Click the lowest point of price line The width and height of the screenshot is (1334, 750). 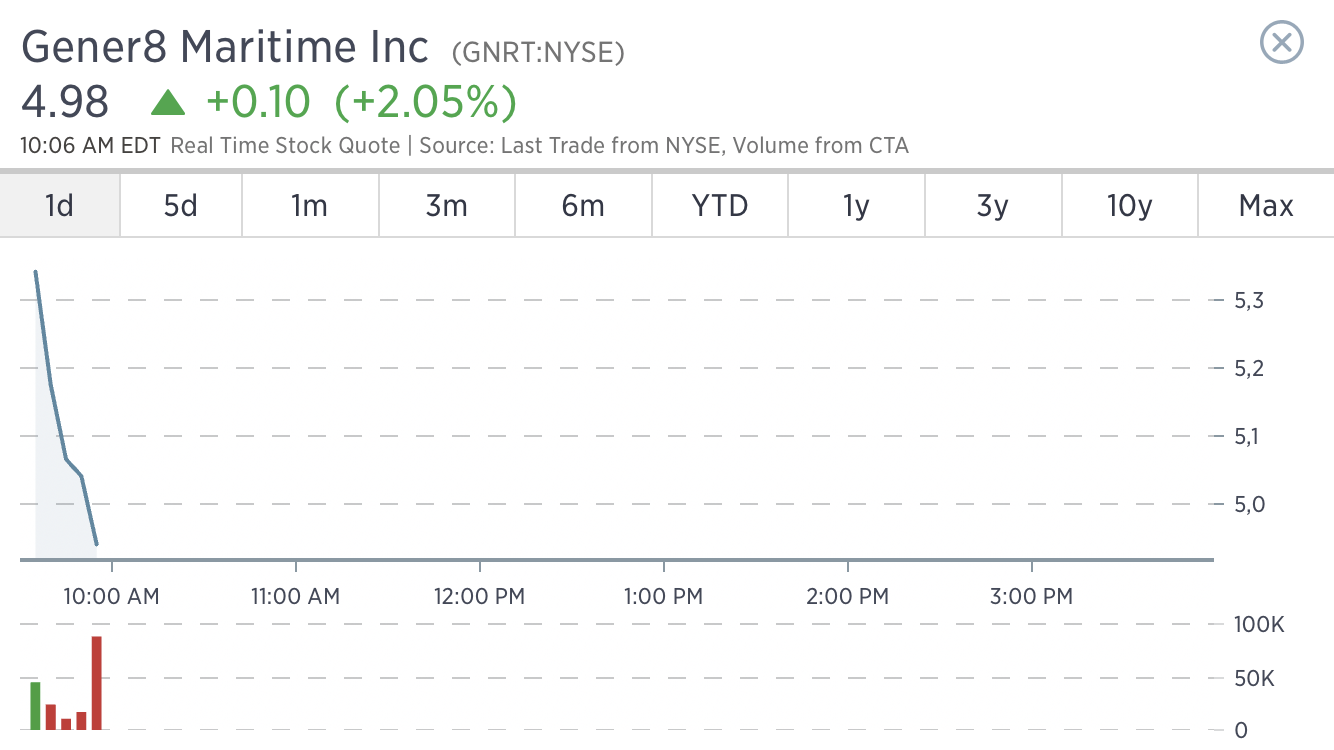96,544
